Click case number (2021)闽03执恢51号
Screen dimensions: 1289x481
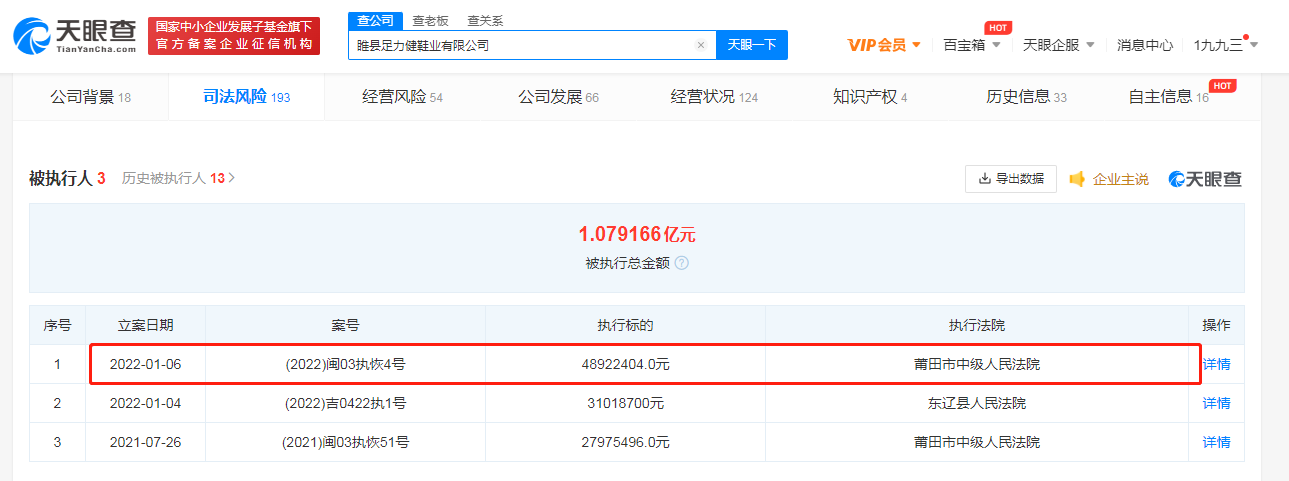pos(345,443)
